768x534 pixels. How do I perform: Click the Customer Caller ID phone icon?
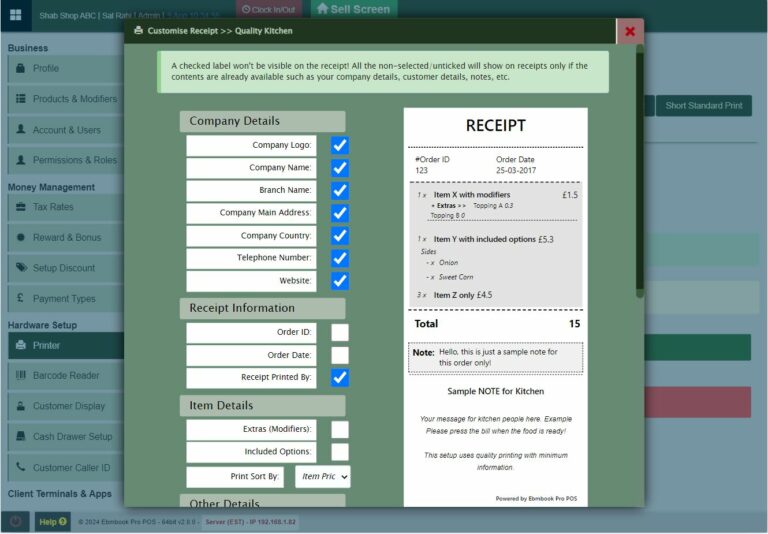(21, 468)
